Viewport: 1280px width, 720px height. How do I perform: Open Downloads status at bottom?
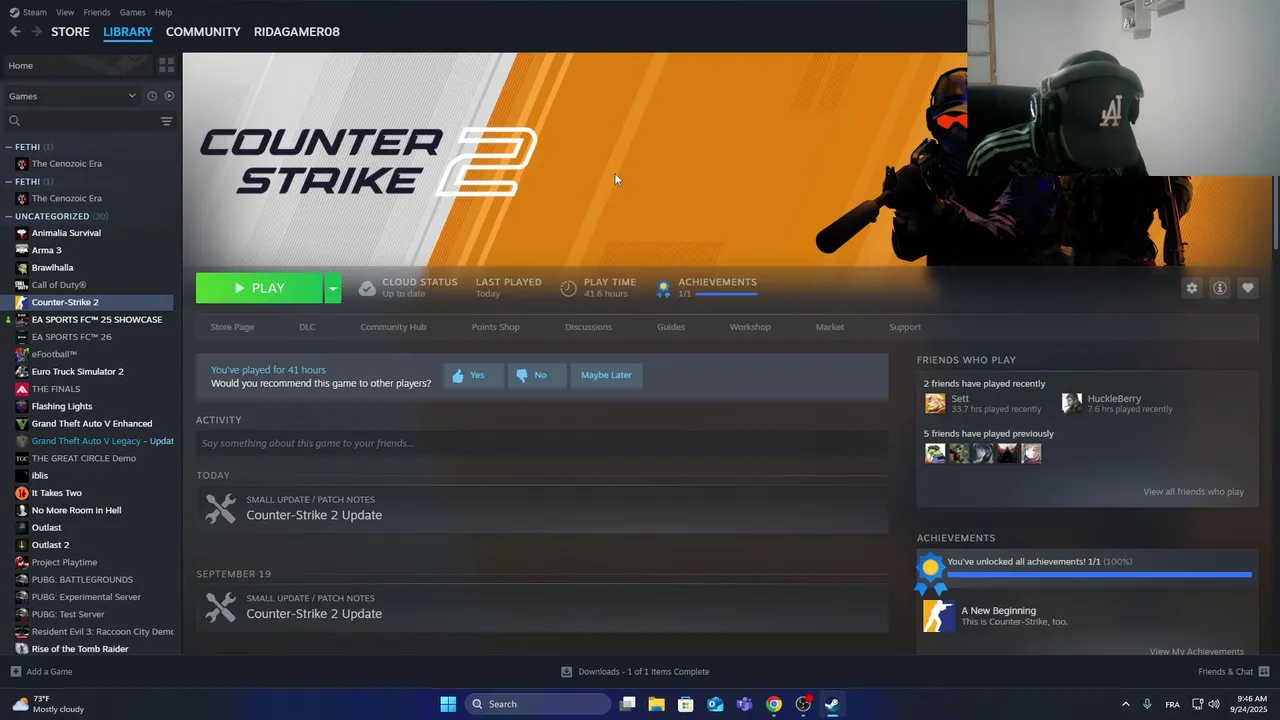click(x=635, y=672)
